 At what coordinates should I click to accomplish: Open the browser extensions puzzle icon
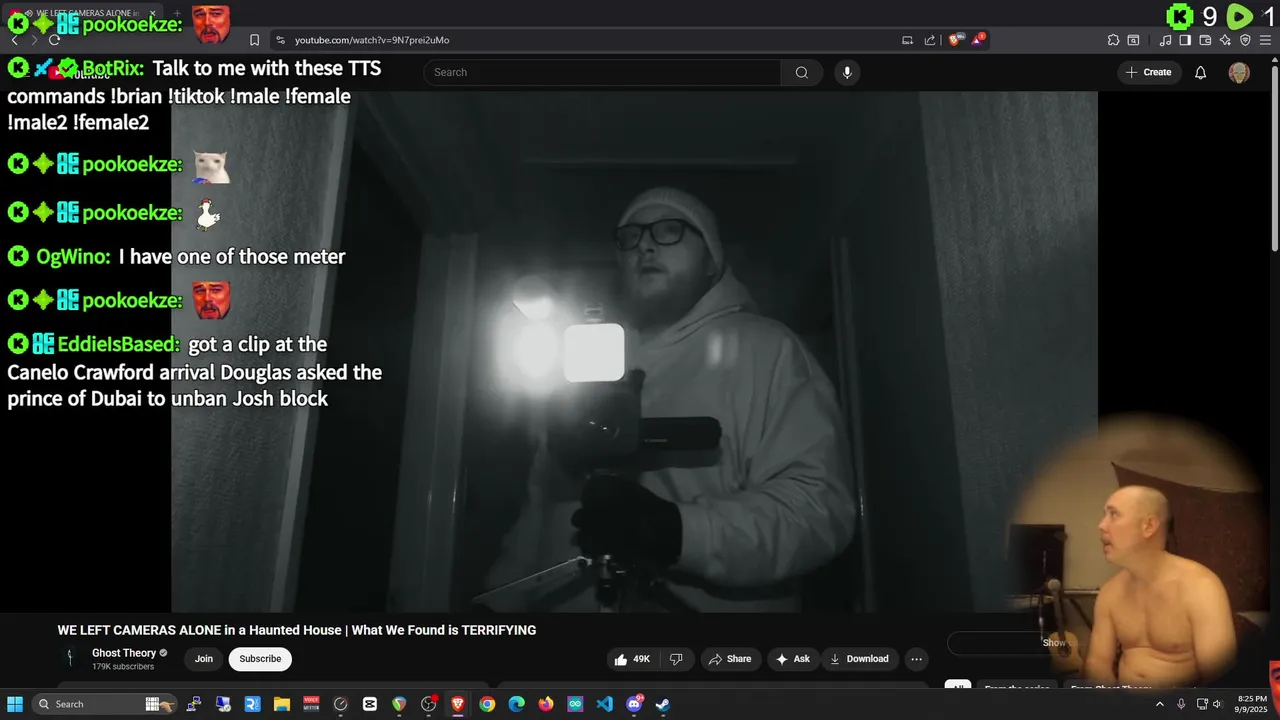[1113, 40]
